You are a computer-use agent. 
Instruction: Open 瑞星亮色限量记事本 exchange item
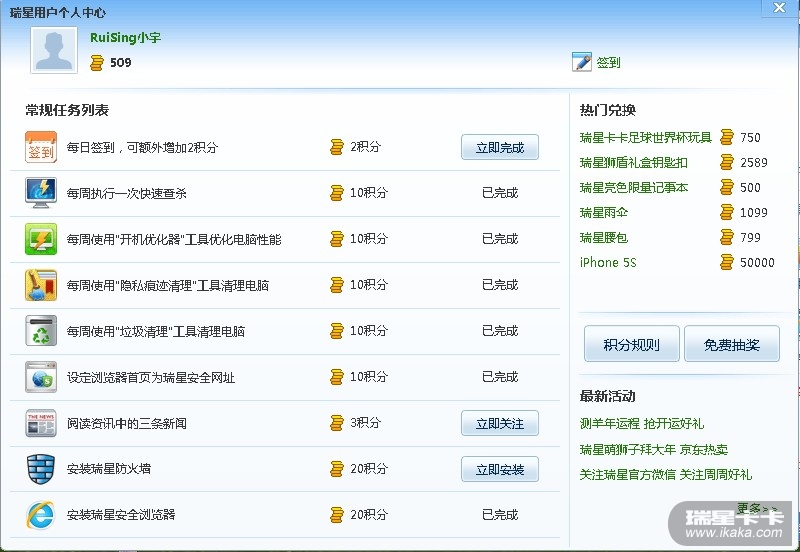[x=634, y=188]
